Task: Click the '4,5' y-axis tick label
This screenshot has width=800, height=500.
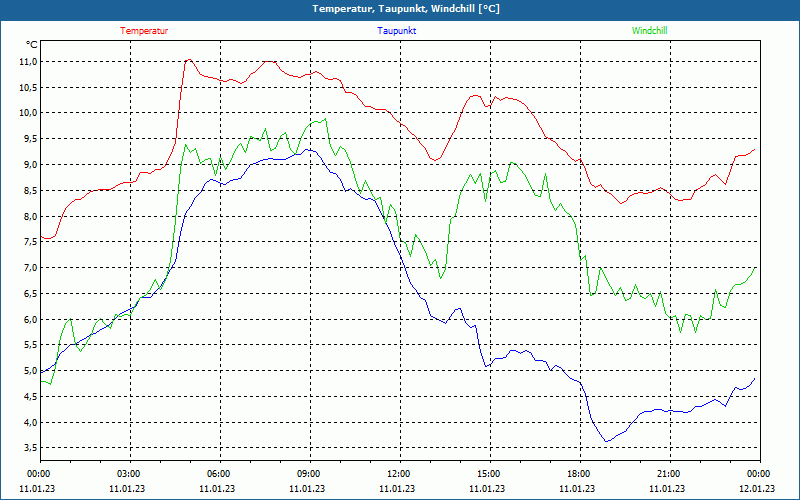Action: coord(30,396)
